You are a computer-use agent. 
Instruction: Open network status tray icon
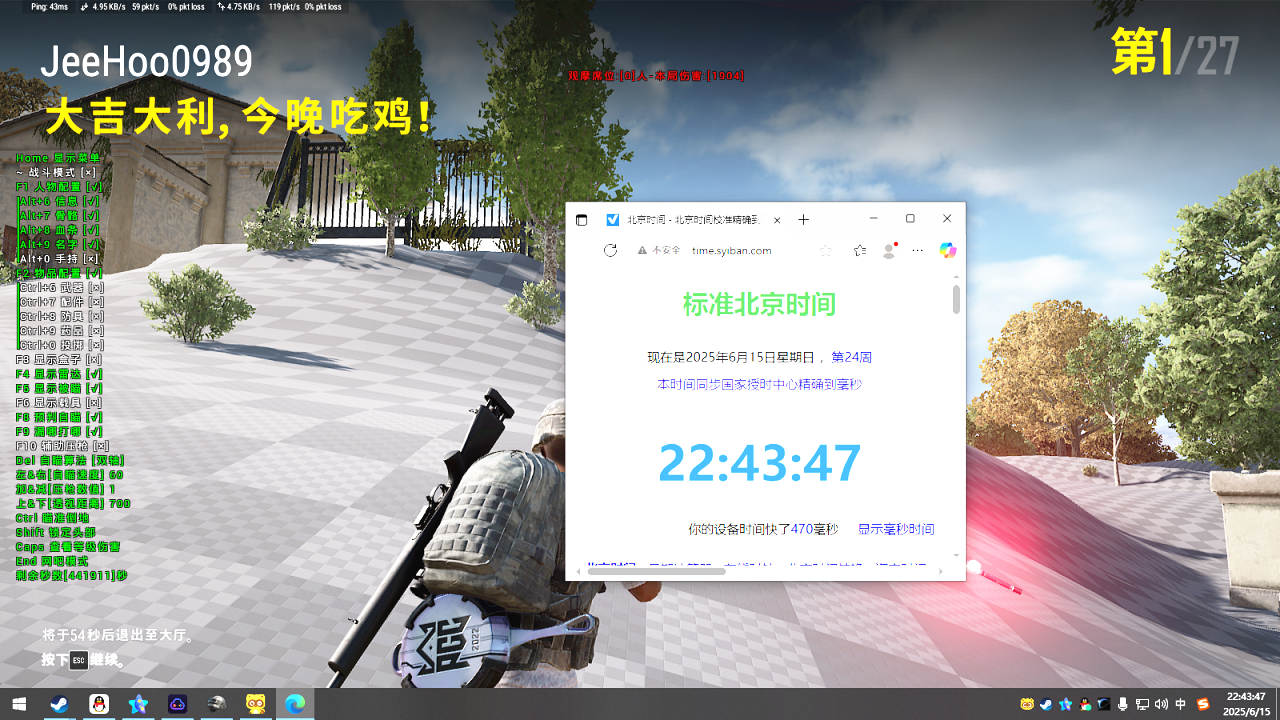[x=1142, y=704]
